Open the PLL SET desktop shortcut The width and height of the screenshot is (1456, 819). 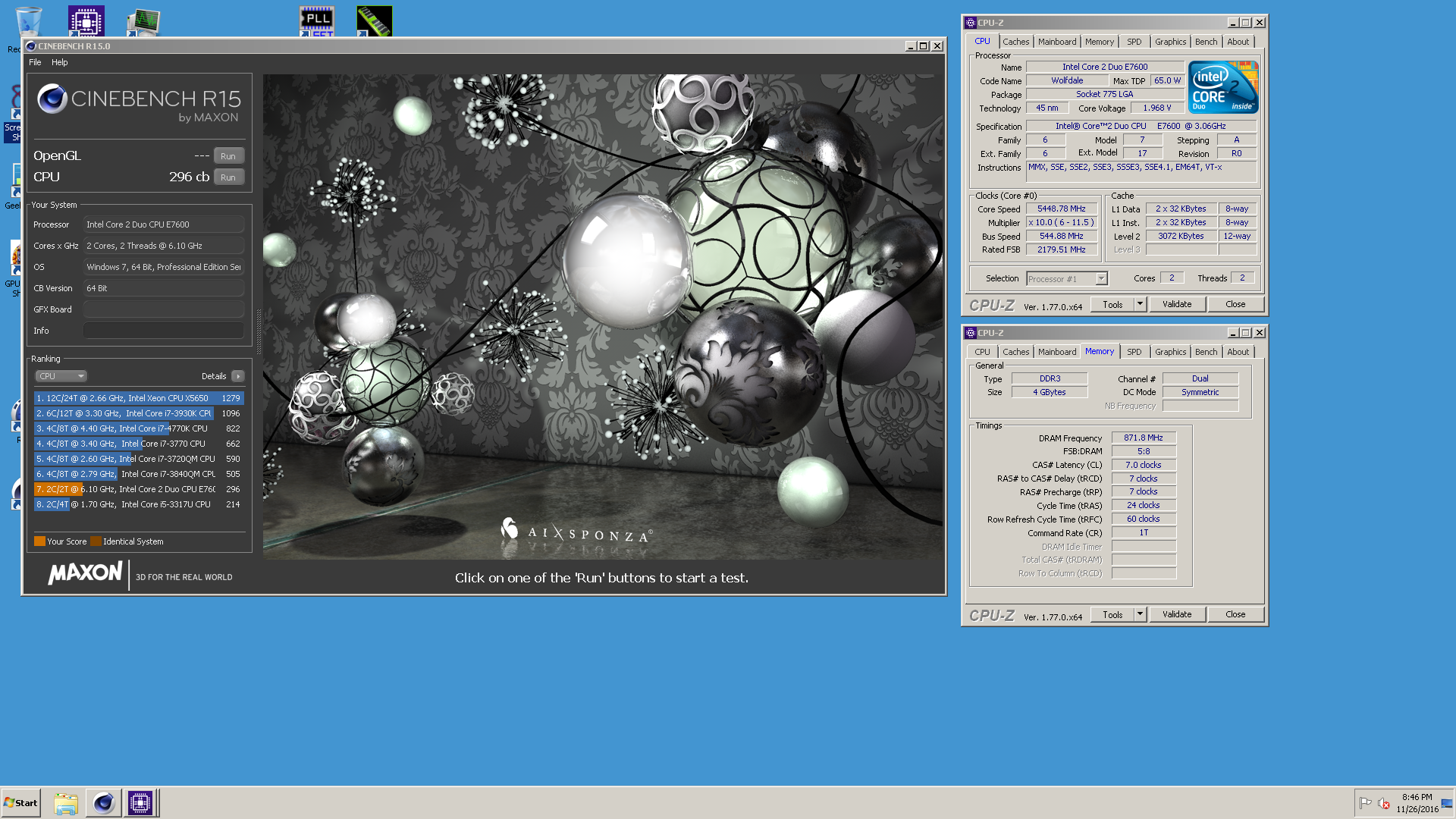point(317,21)
